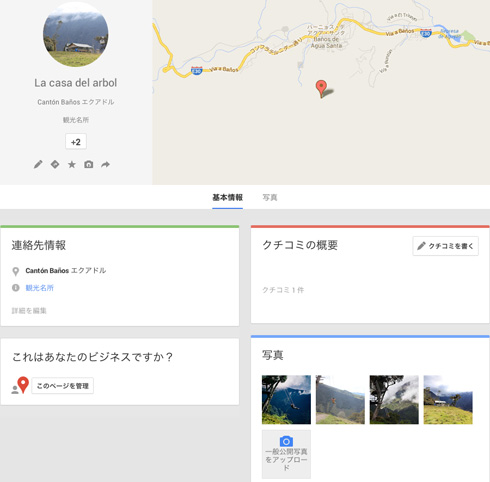Click the right E30 highway shield on map
The image size is (490, 482).
[x=426, y=33]
